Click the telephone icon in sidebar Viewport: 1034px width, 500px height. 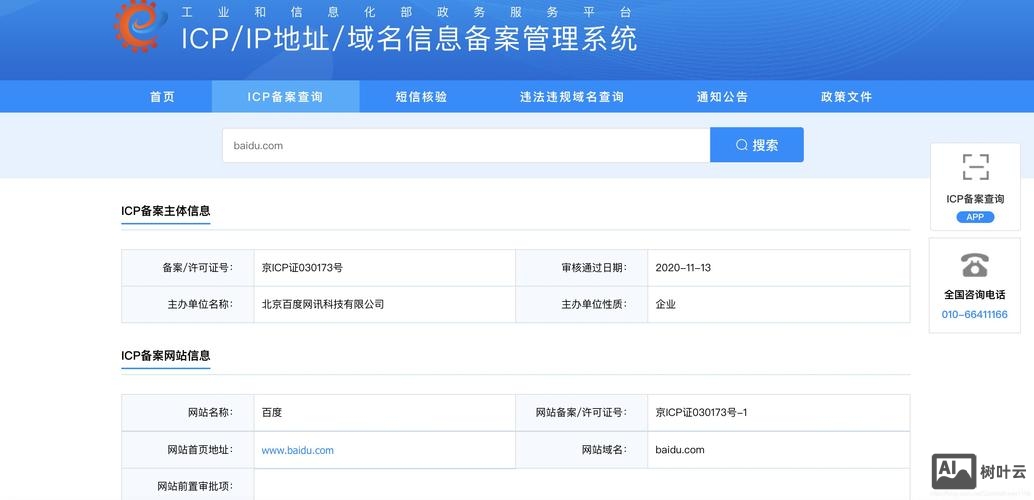(x=975, y=265)
